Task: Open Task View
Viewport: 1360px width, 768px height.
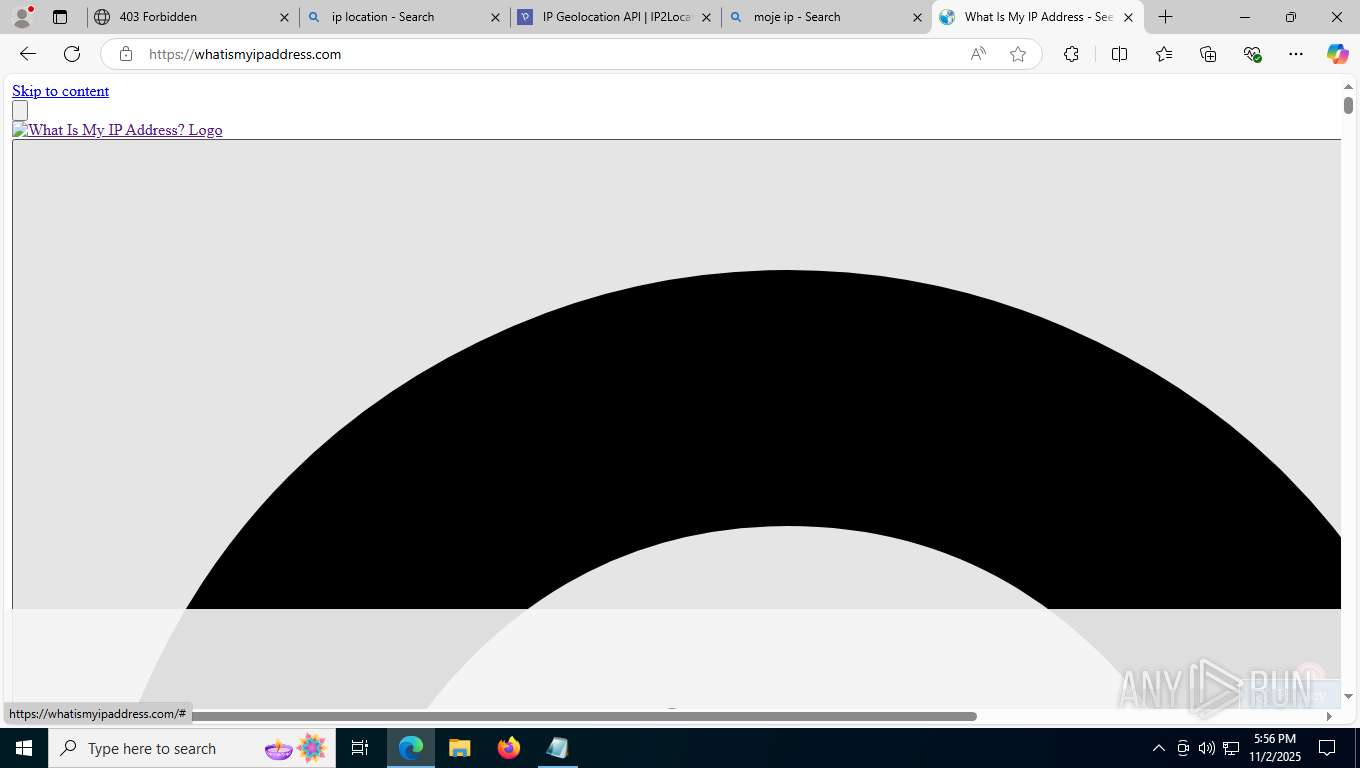Action: click(x=360, y=748)
